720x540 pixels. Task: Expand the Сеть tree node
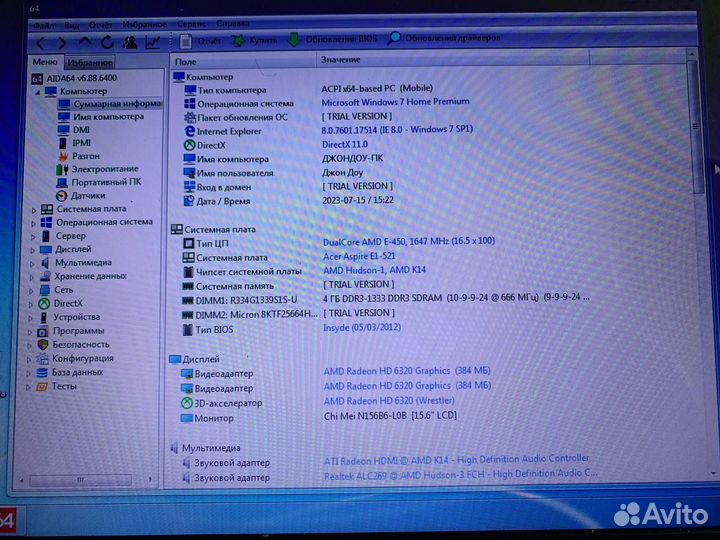tap(31, 292)
